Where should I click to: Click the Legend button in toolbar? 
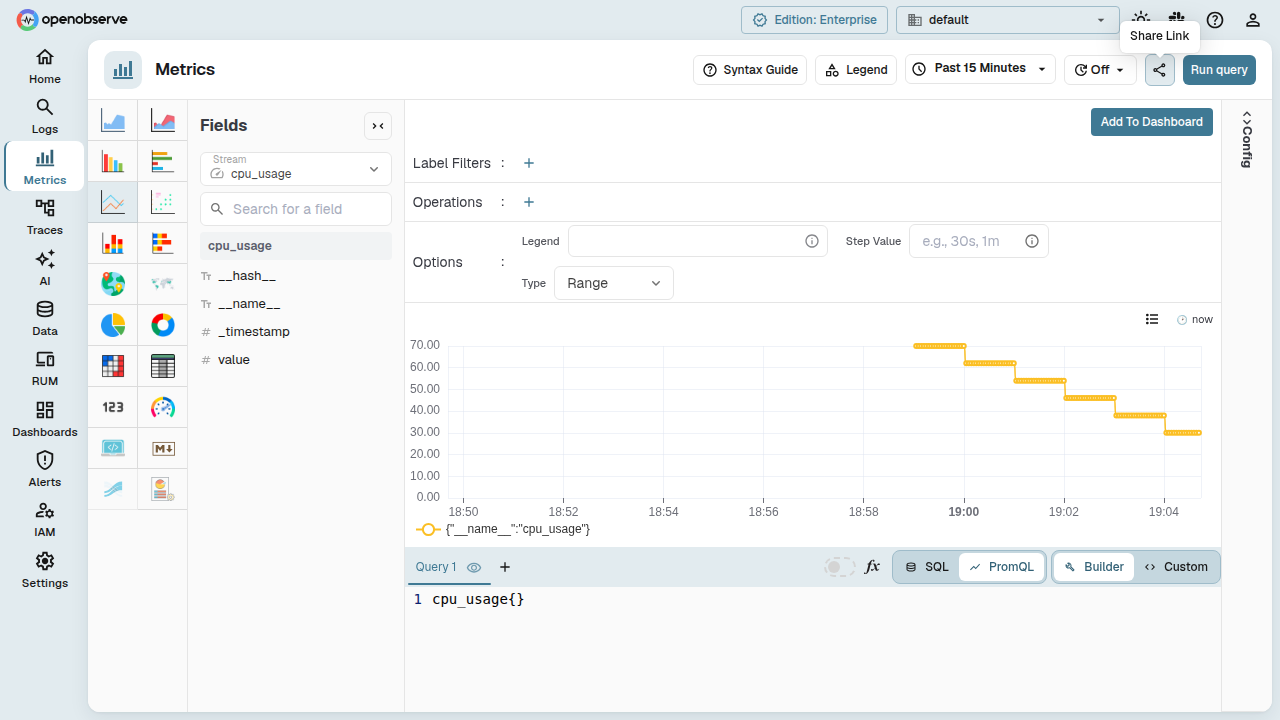coord(856,70)
